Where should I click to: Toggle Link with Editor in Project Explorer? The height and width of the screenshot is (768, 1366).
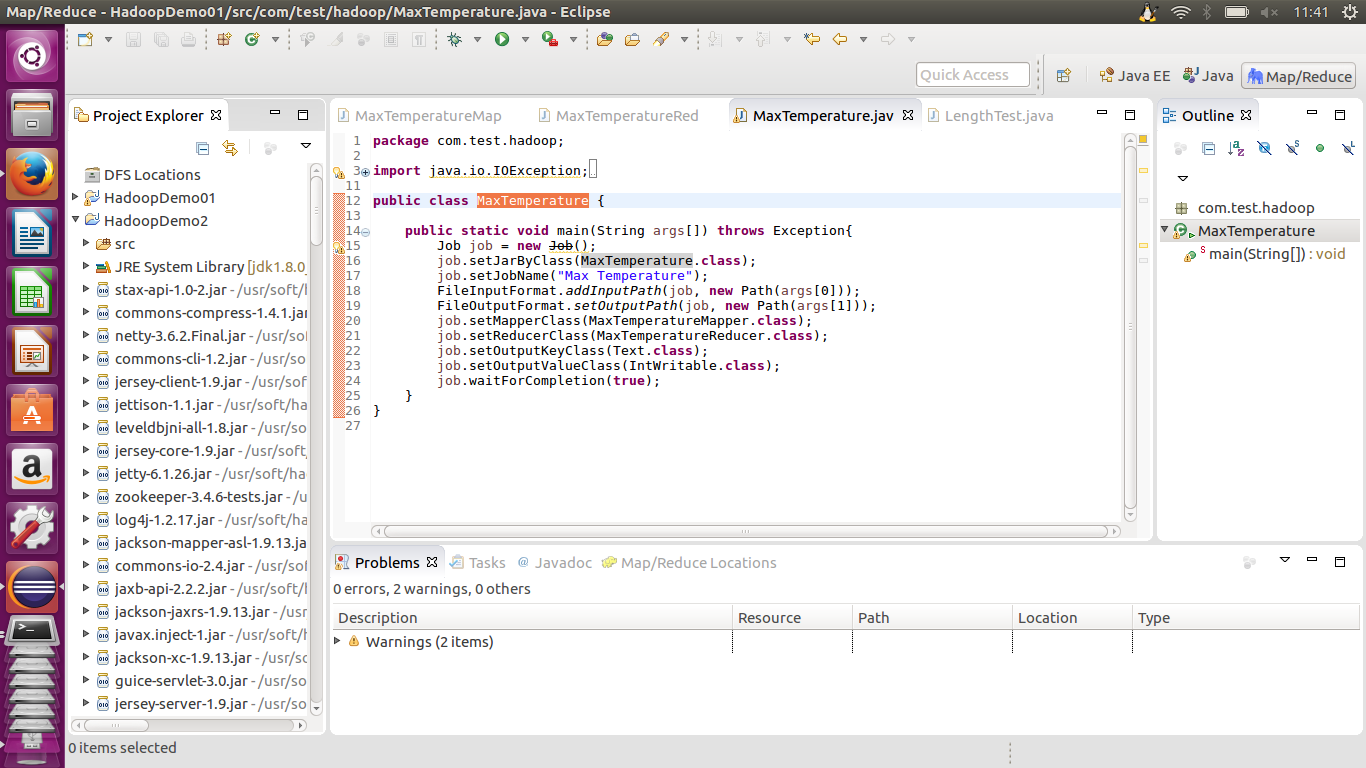[x=230, y=148]
